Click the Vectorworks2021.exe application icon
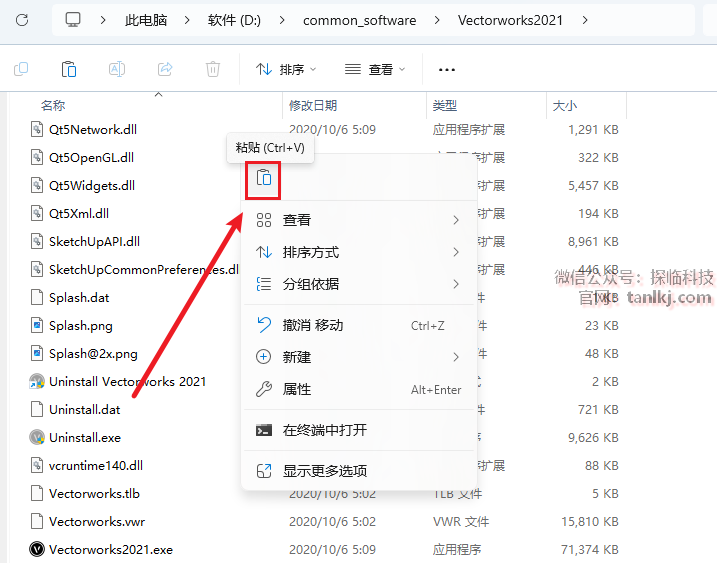 (37, 549)
